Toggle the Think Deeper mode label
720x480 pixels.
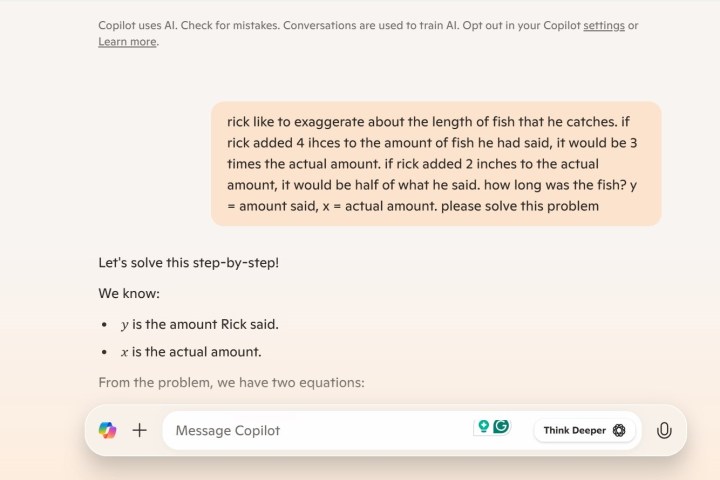tap(574, 430)
